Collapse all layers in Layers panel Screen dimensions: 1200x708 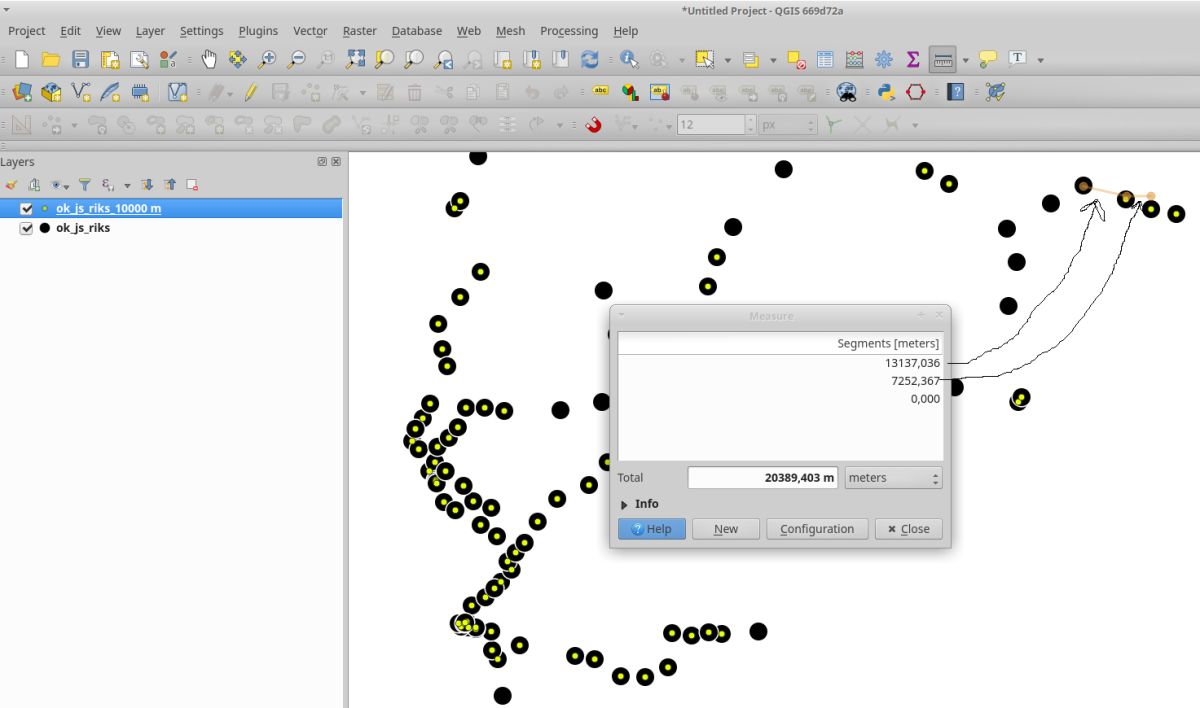pyautogui.click(x=170, y=184)
